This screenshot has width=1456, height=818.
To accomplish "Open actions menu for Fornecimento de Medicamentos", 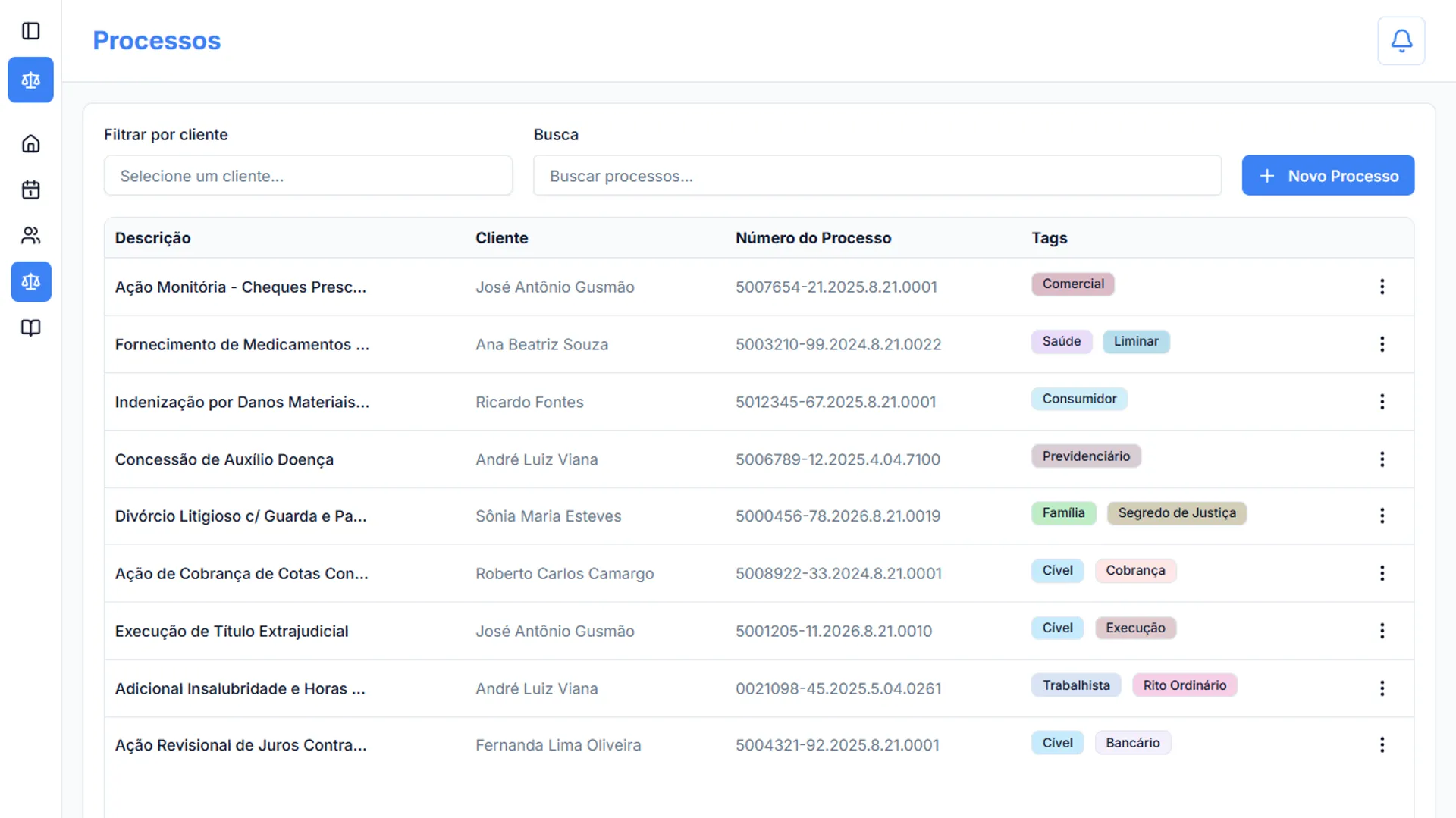I will [x=1382, y=344].
